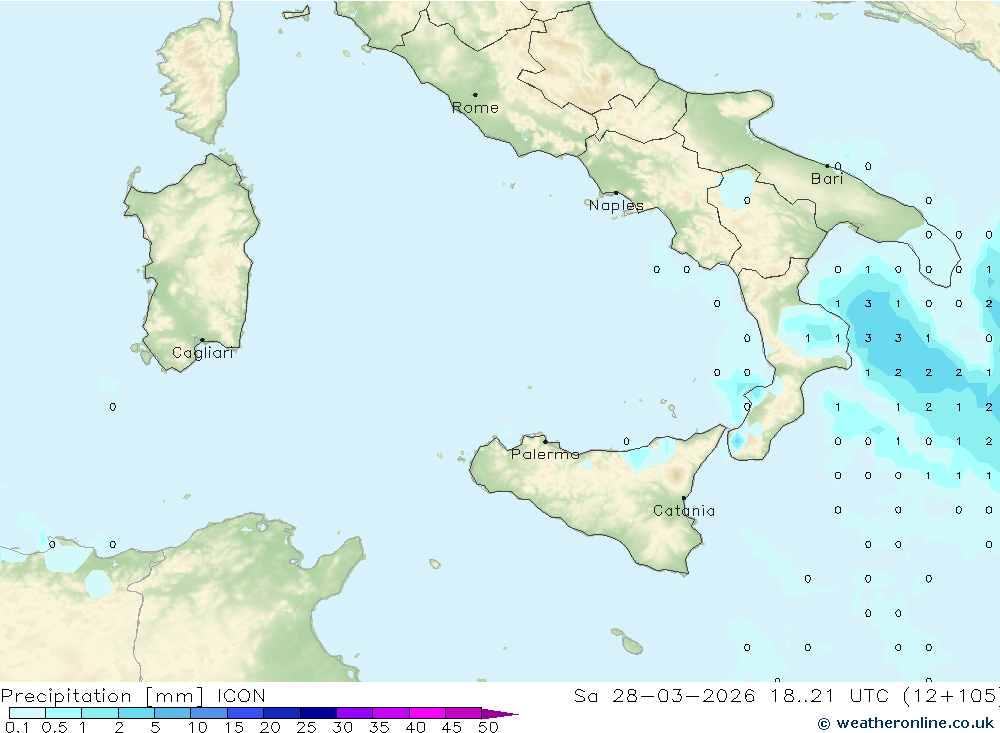Pick the legend swatch between 30 and 35

[x=354, y=713]
